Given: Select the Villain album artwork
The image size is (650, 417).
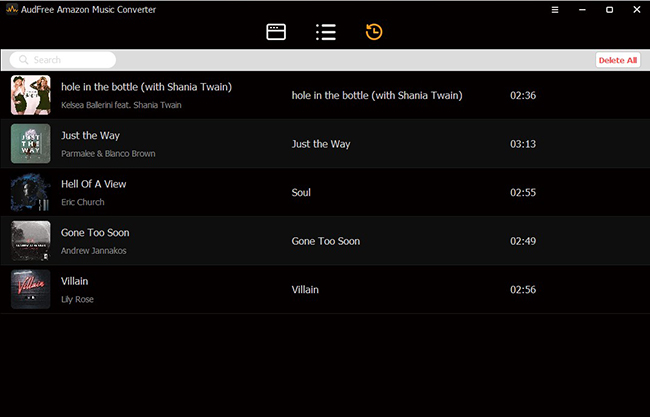Looking at the screenshot, I should pos(30,289).
